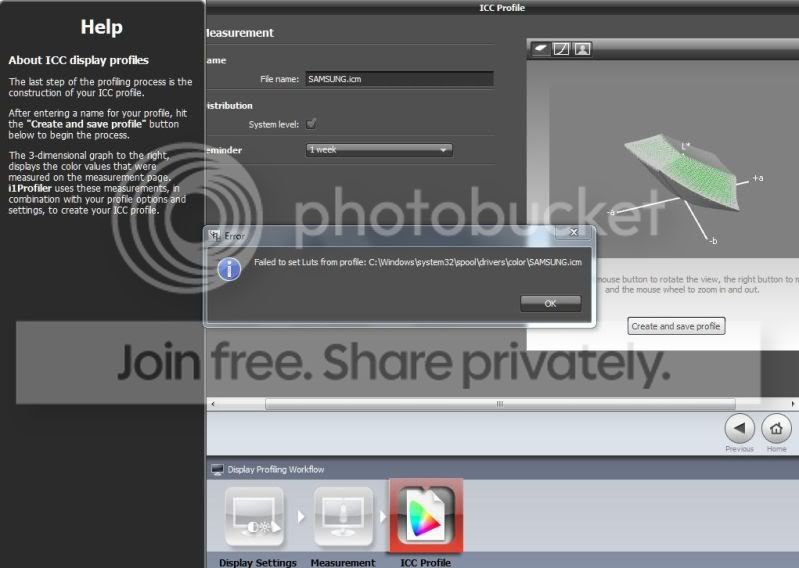The width and height of the screenshot is (799, 568).
Task: Go to the Home screen icon
Action: point(776,429)
